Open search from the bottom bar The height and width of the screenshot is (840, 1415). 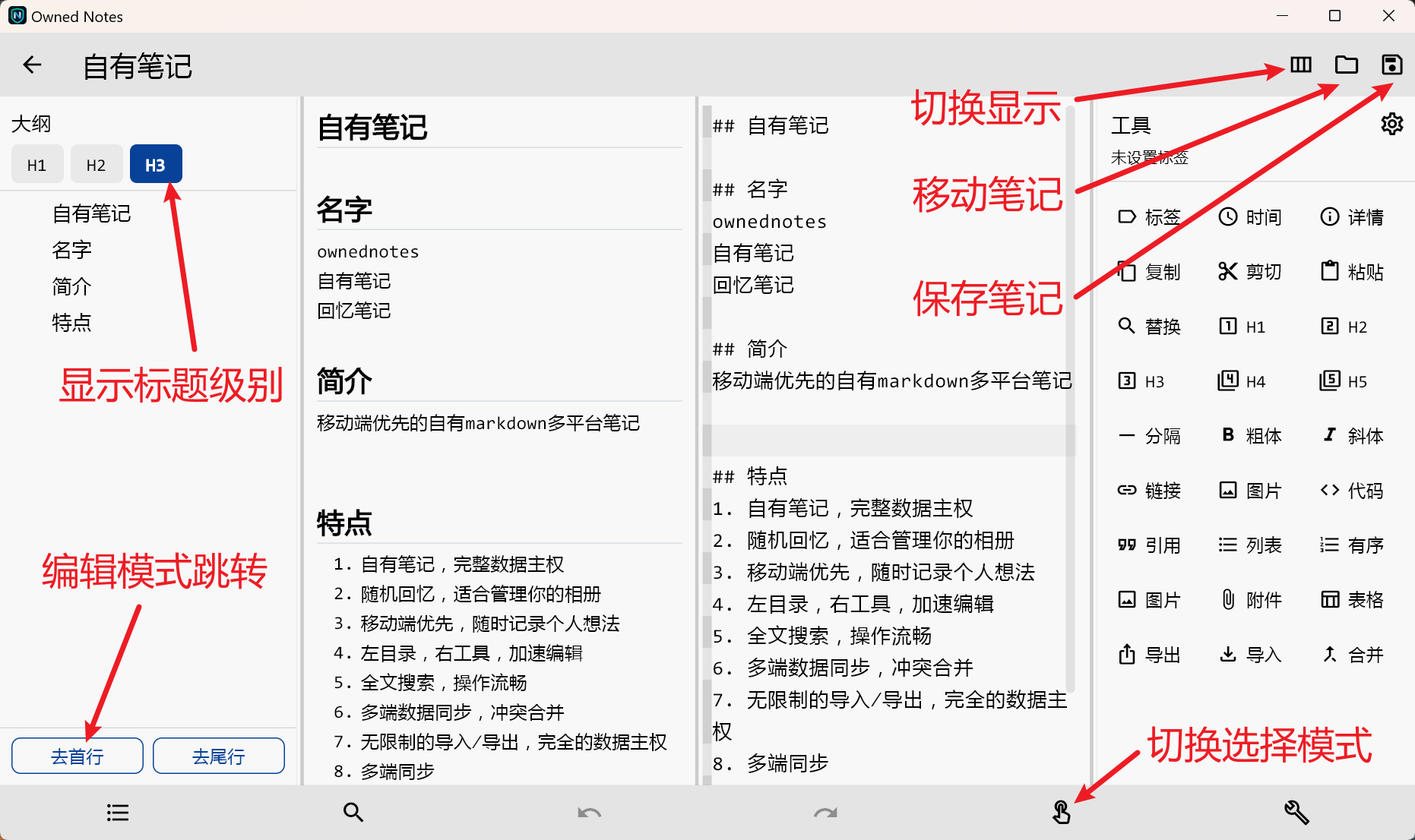(x=353, y=813)
